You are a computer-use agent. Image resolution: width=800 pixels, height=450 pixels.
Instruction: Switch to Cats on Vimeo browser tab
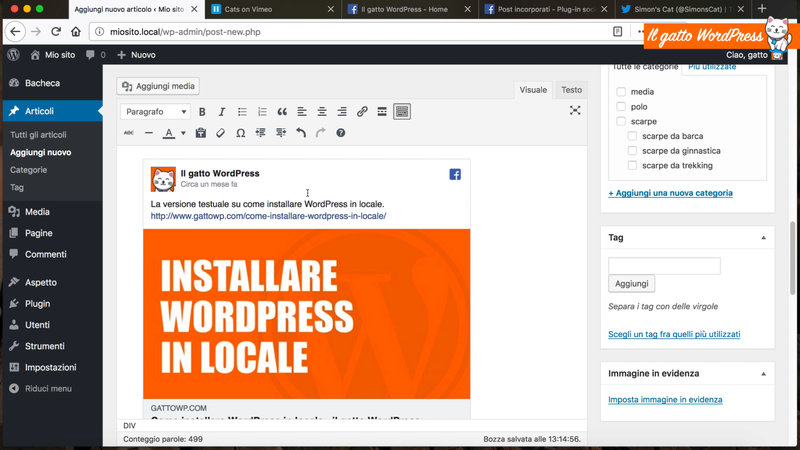[x=273, y=9]
